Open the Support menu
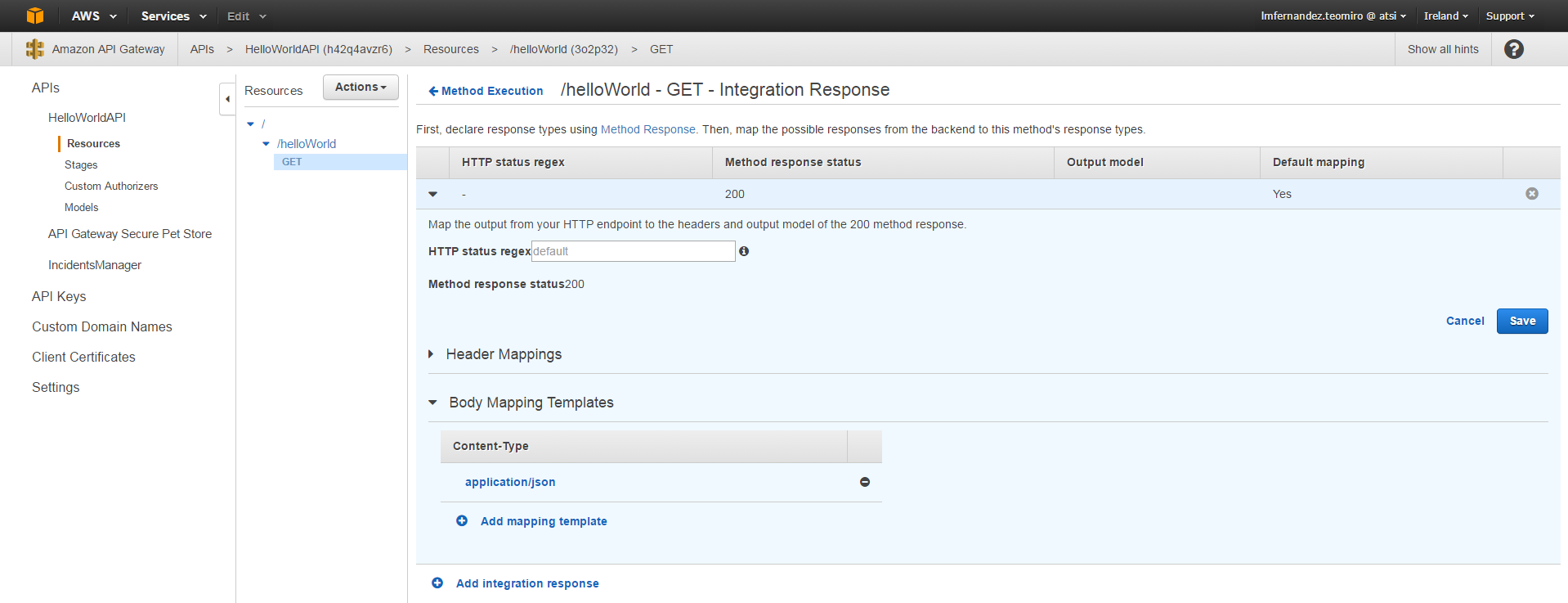1568x603 pixels. (1510, 16)
